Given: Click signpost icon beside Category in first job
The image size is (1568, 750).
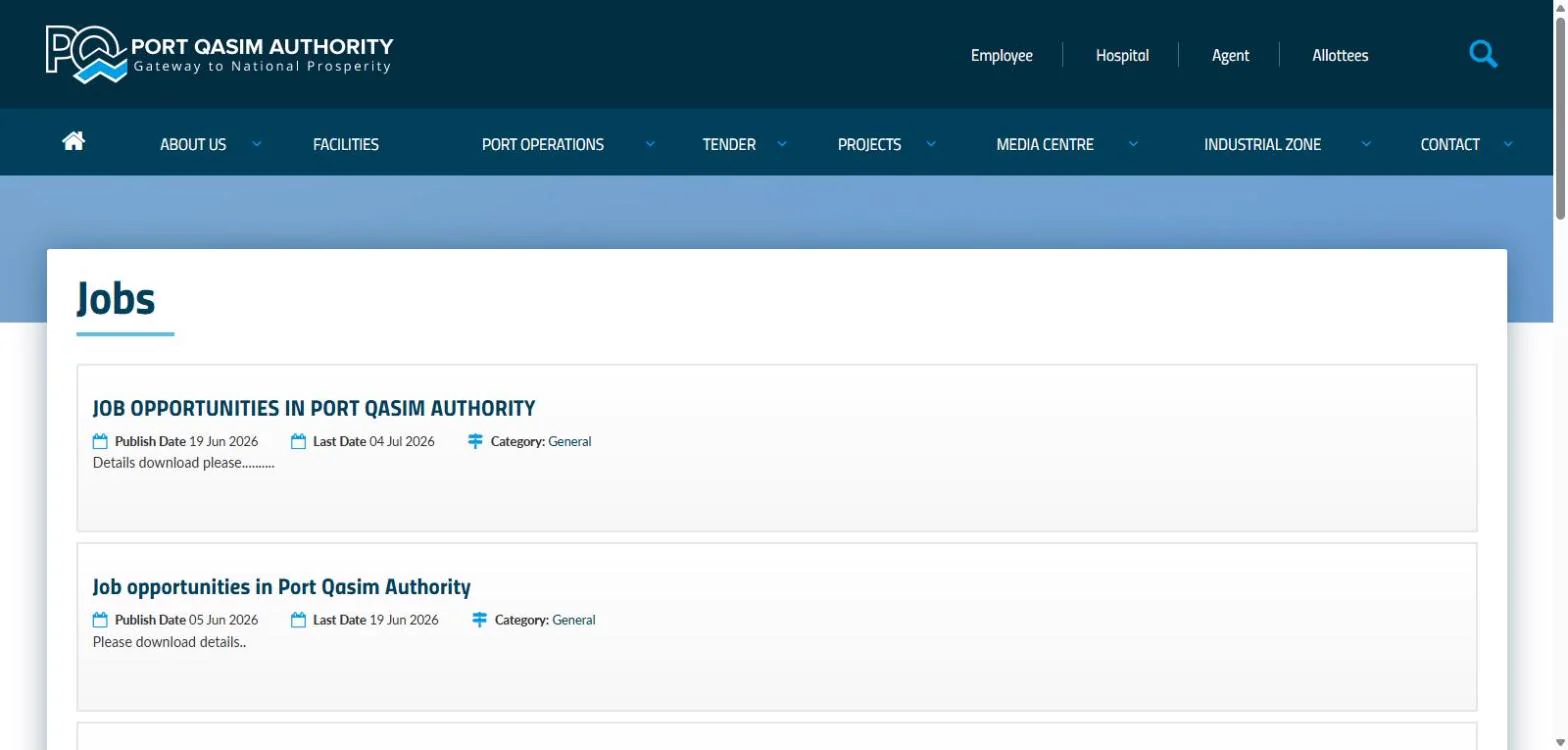Looking at the screenshot, I should tap(476, 441).
